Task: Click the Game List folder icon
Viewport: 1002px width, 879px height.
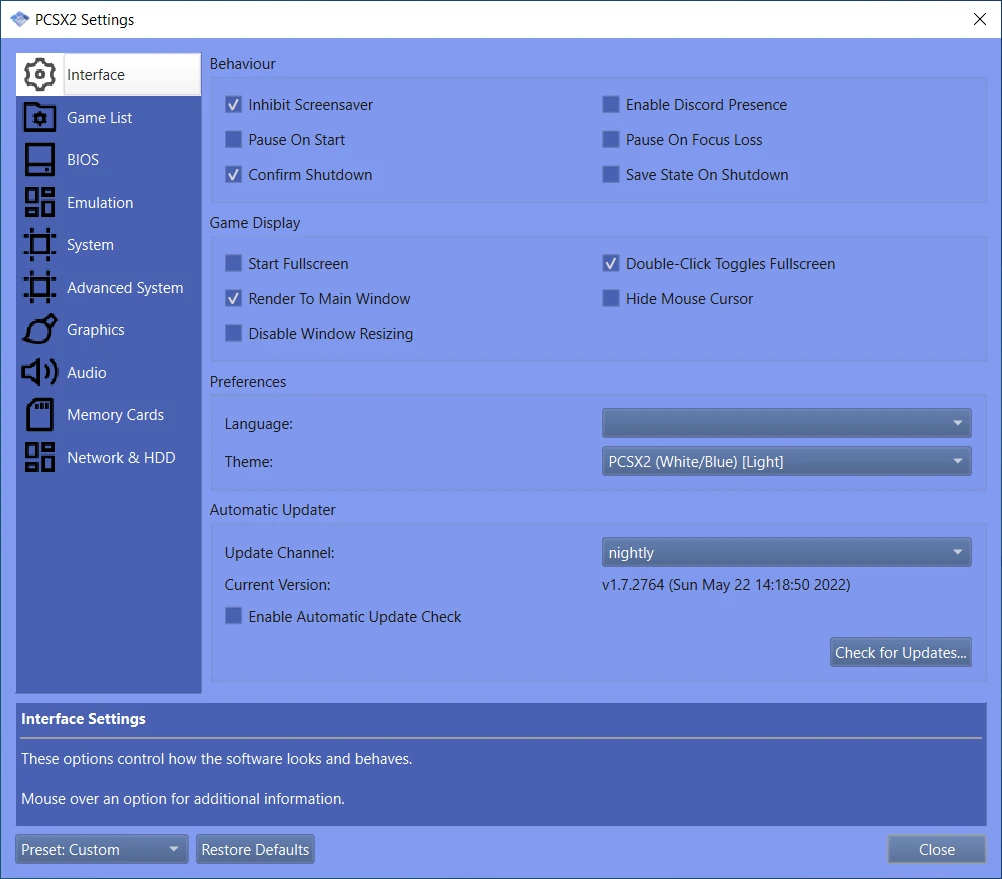Action: tap(40, 118)
